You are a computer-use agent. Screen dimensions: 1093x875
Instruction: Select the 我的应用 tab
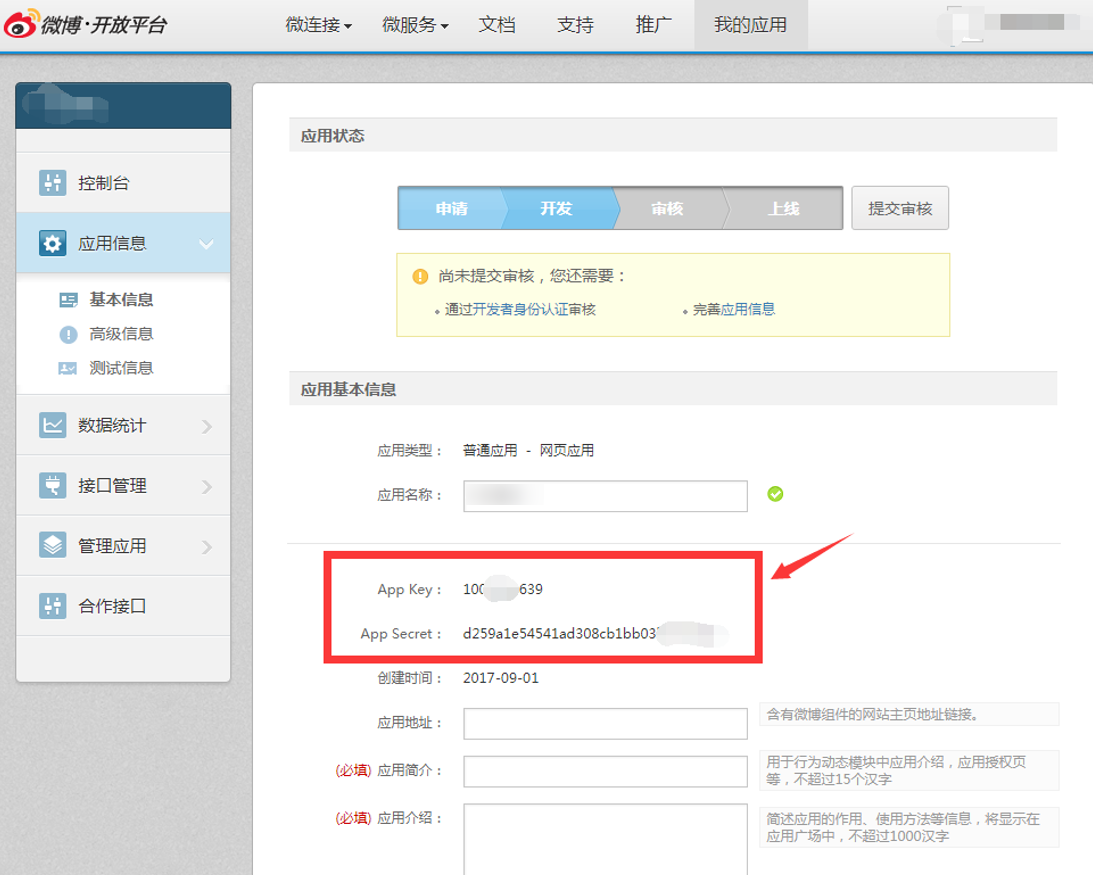[751, 25]
